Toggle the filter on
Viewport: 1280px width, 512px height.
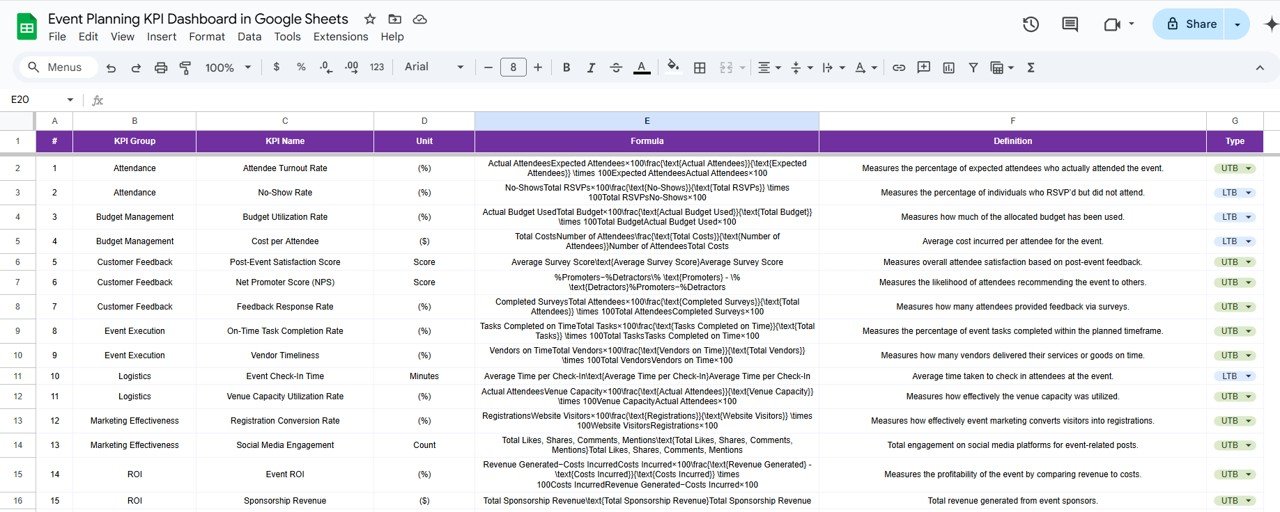click(971, 67)
